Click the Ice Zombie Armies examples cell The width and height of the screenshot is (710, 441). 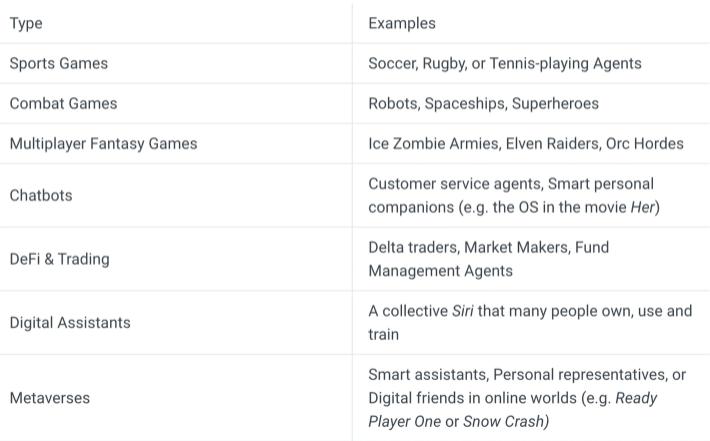[x=525, y=143]
